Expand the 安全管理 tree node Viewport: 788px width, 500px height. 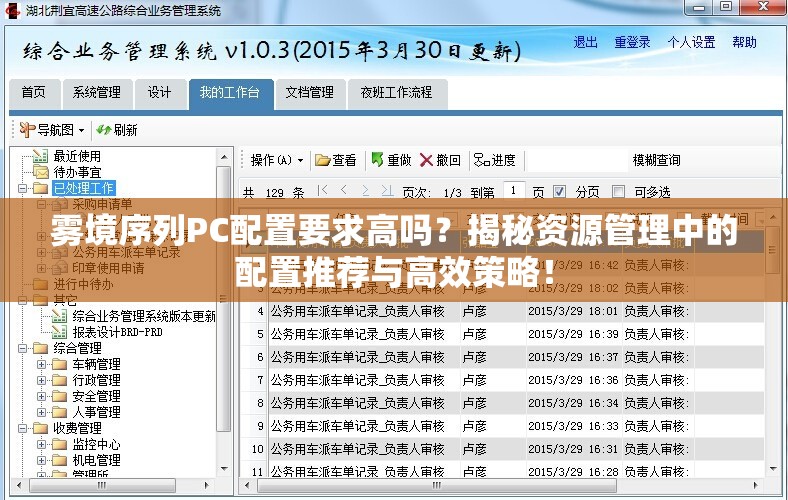41,396
